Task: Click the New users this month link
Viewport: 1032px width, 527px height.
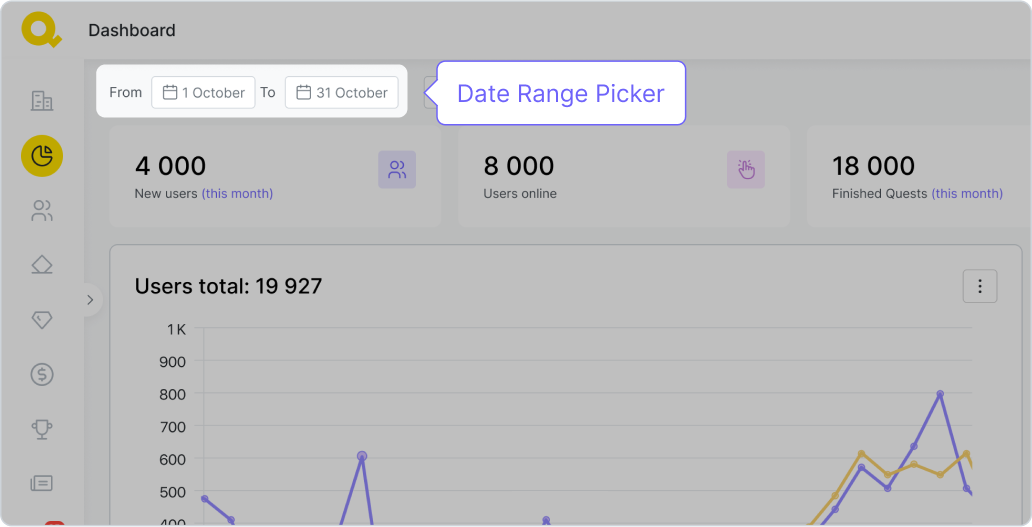Action: pyautogui.click(x=237, y=194)
